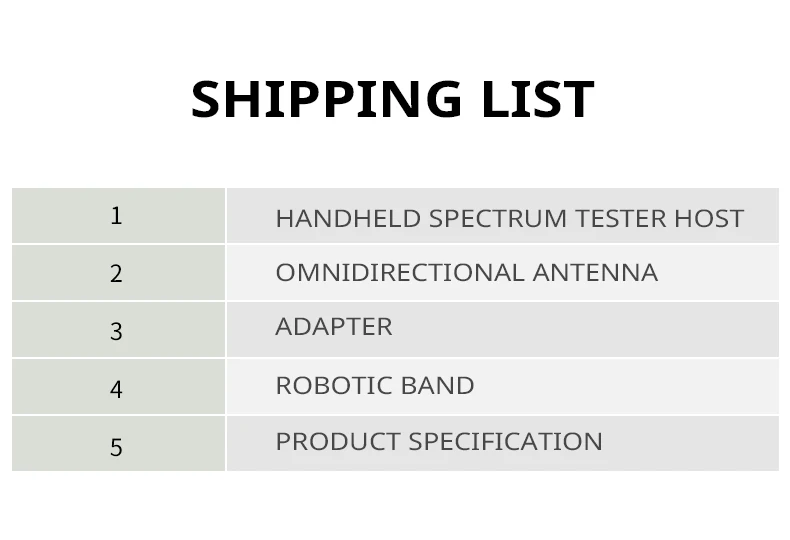Select the number 3 cell

[117, 331]
